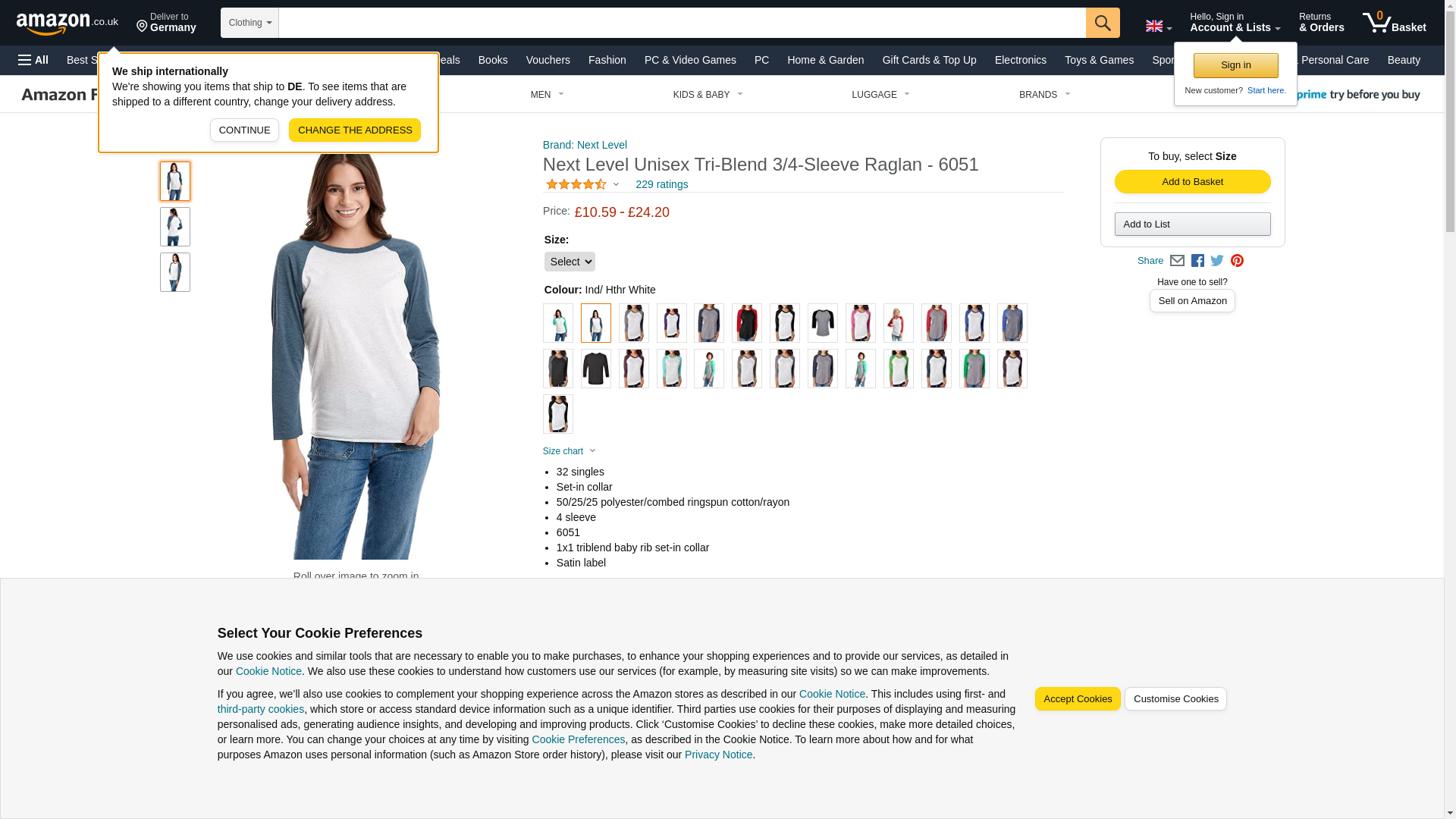Open the MEN fashion menu
1456x819 pixels.
click(x=547, y=95)
